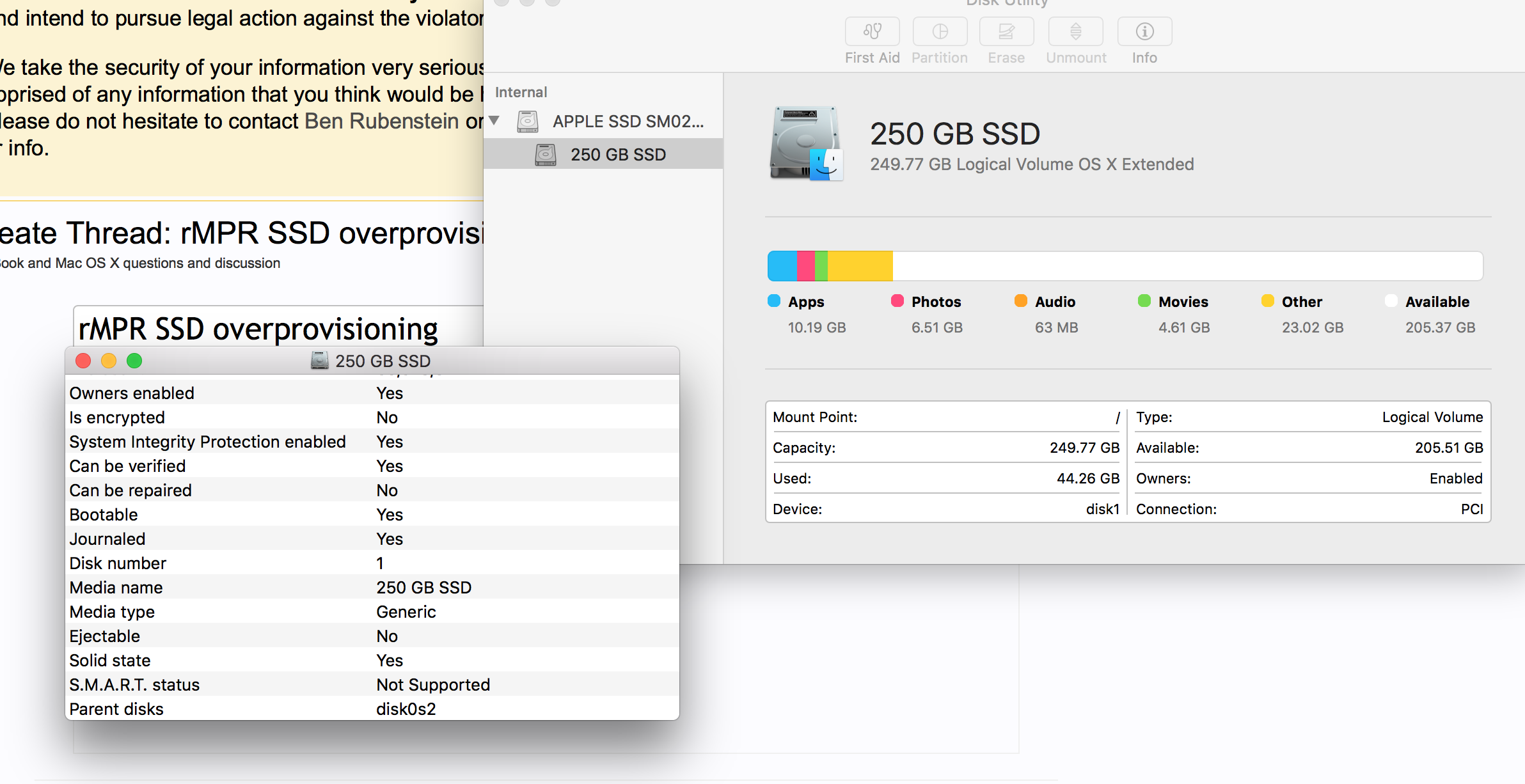The width and height of the screenshot is (1525, 784).
Task: Click the orange Audio legend dot
Action: click(1021, 301)
